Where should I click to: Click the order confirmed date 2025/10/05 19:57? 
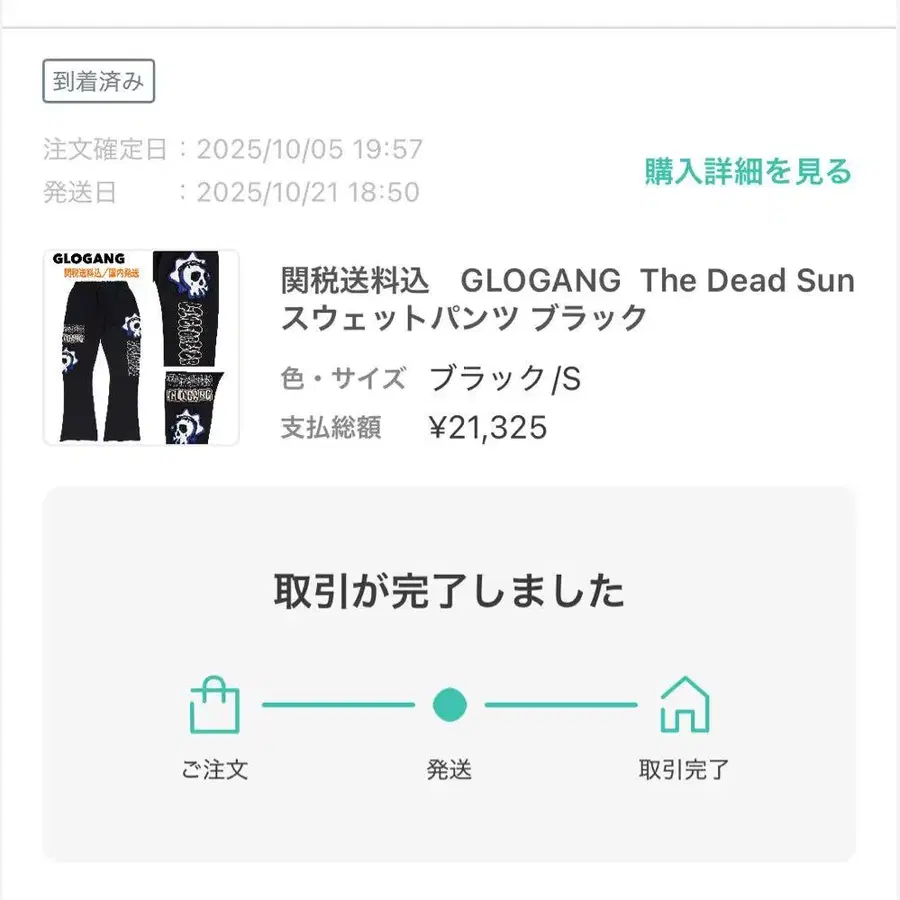[x=310, y=150]
